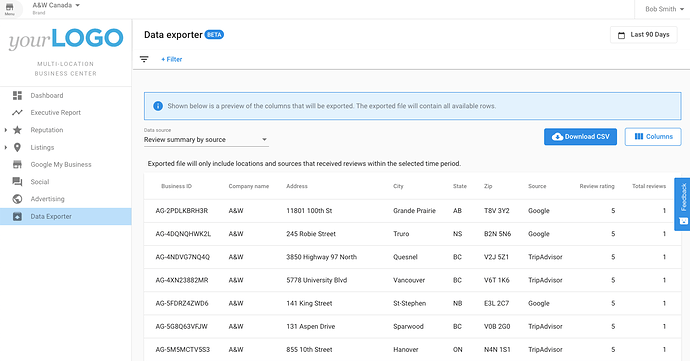Select business ID AG-2PDLKBRH3R
This screenshot has width=690, height=361.
point(182,211)
